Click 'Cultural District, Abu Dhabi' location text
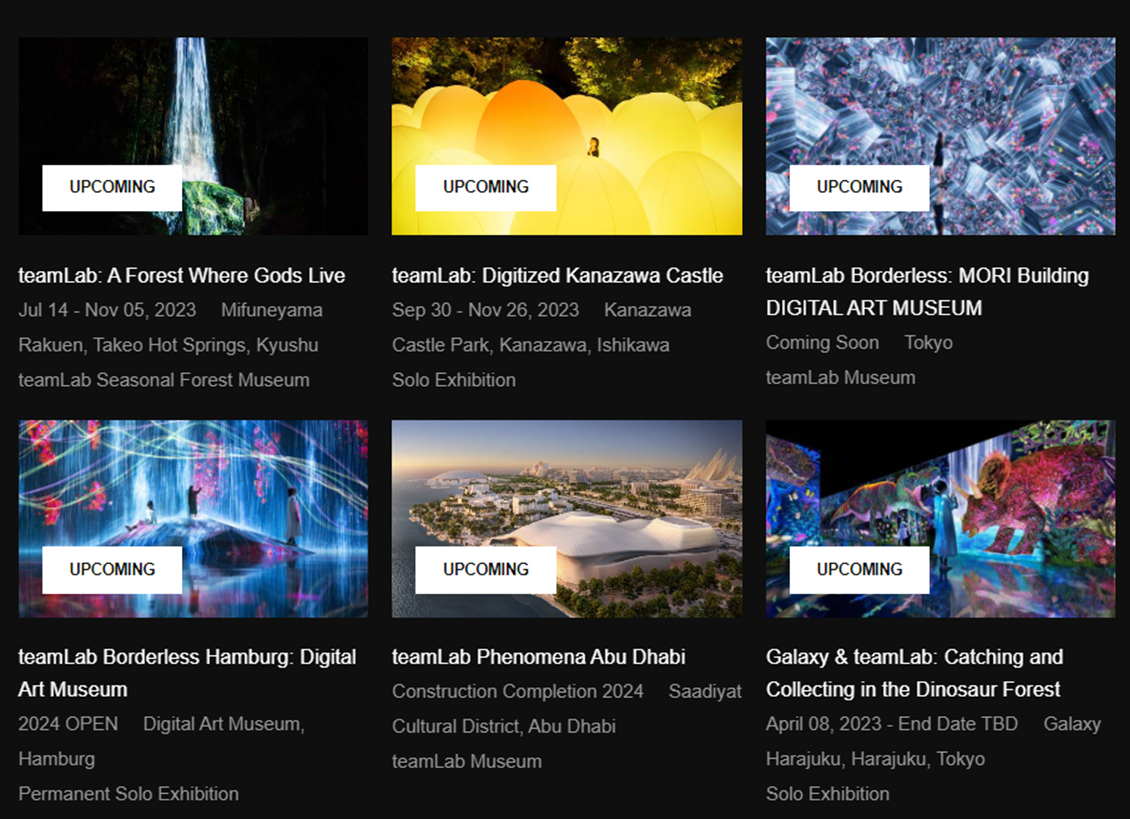 pyautogui.click(x=504, y=726)
